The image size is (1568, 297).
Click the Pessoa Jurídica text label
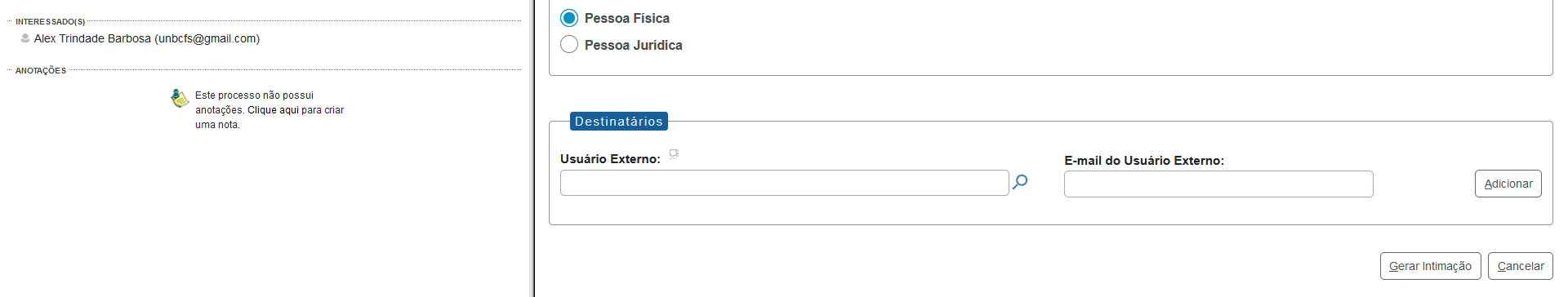click(x=633, y=45)
